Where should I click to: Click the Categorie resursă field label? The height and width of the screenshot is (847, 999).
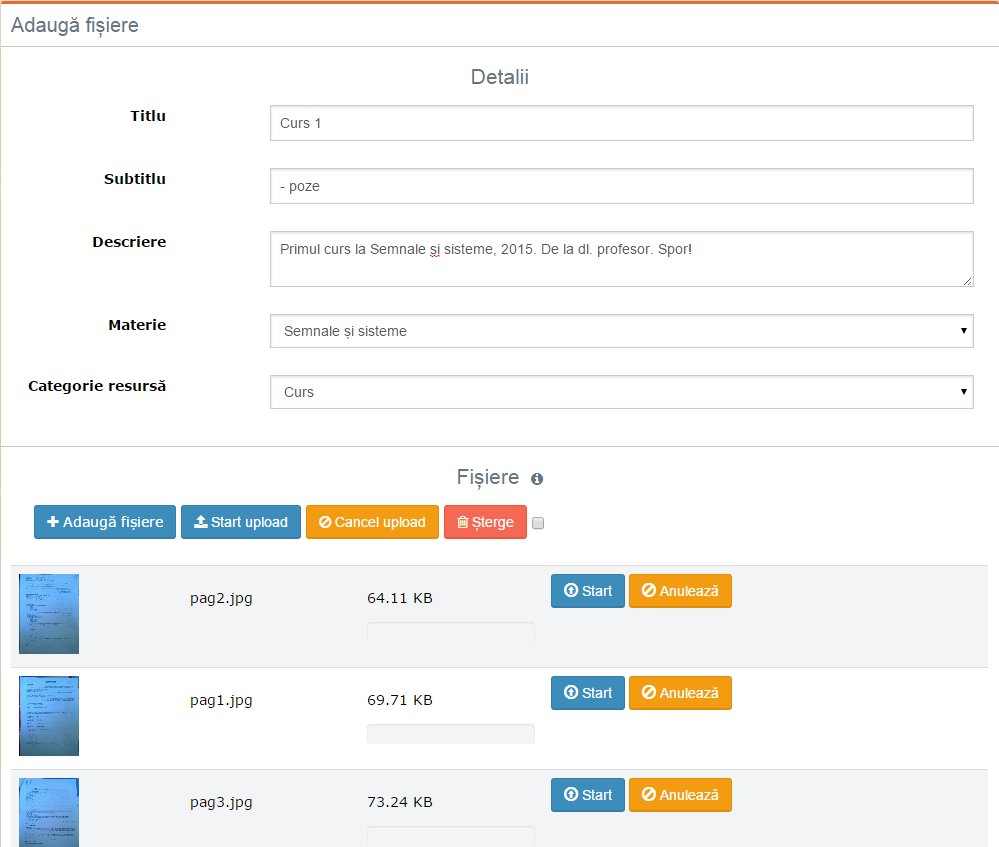click(x=97, y=386)
